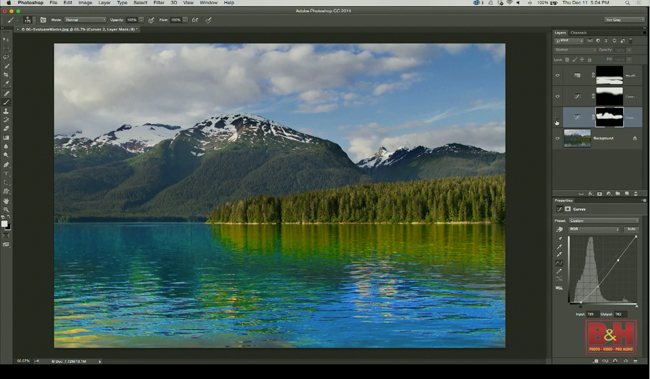
Task: Clip adjustment to layer in Properties footer
Action: pyautogui.click(x=596, y=361)
